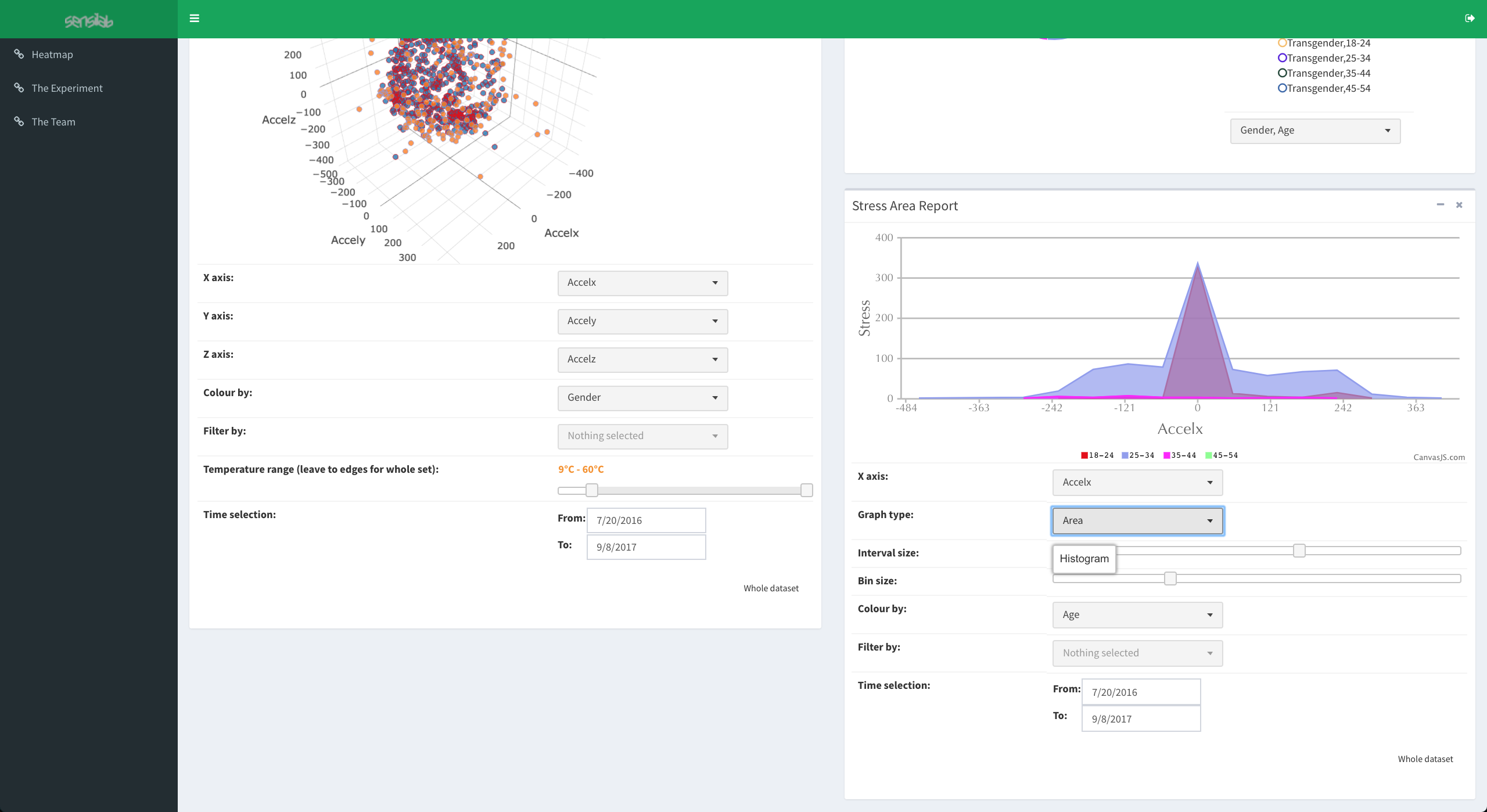This screenshot has height=812, width=1487.
Task: Open the Gender, Age dropdown
Action: click(x=1315, y=131)
